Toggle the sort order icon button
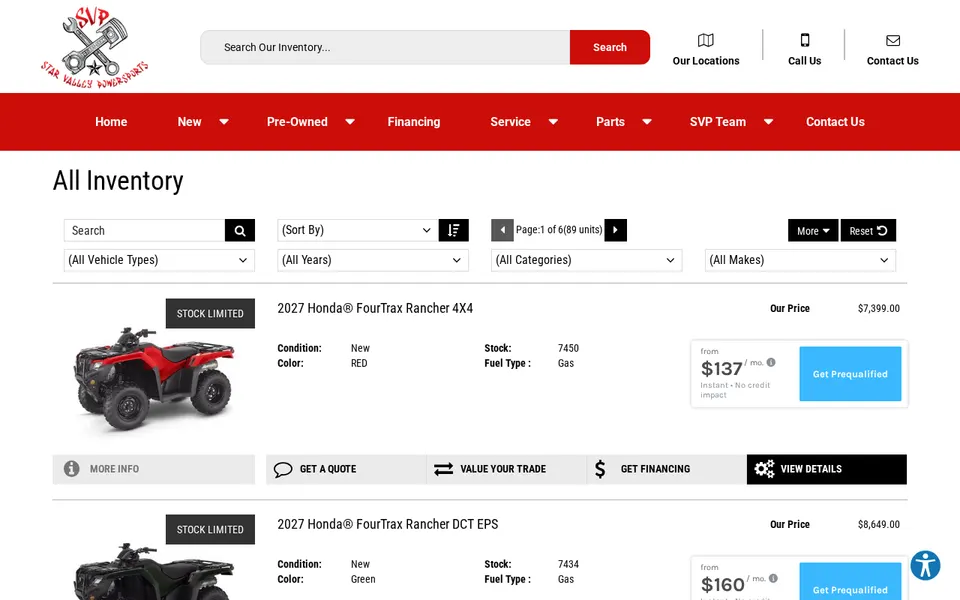This screenshot has width=960, height=600. [454, 230]
